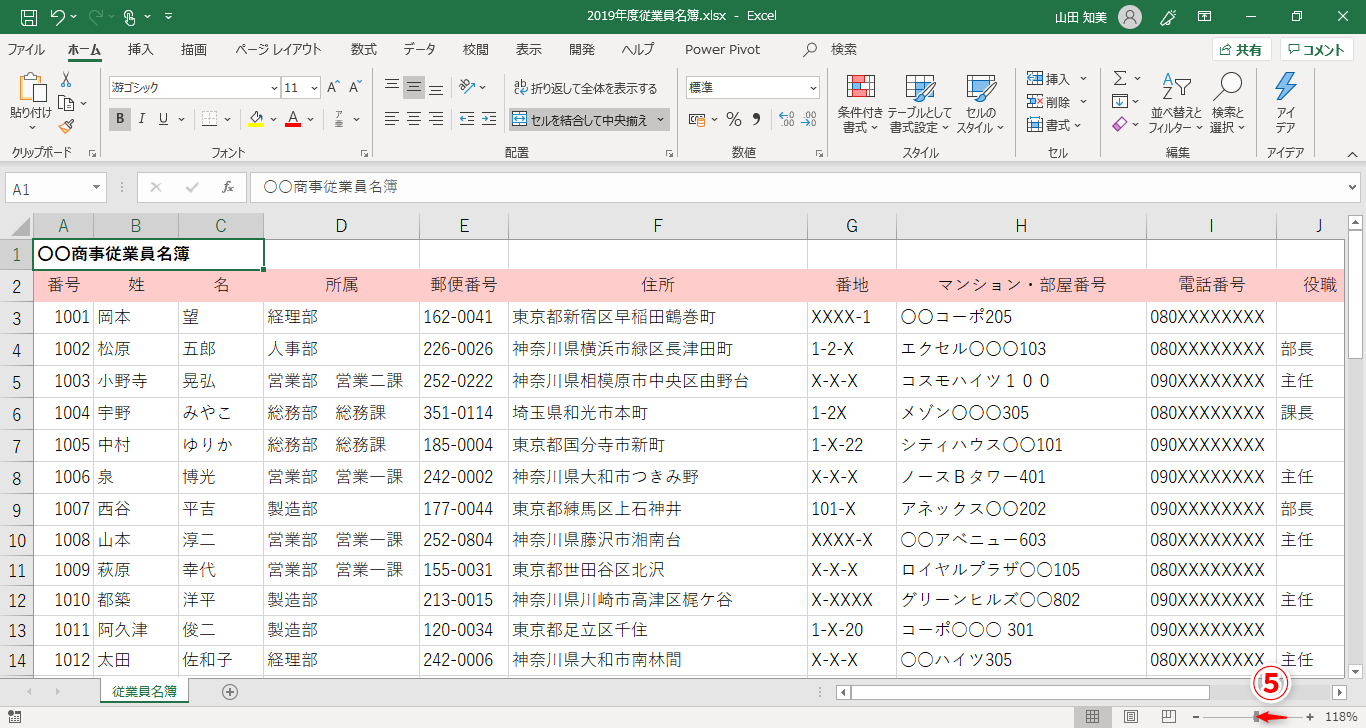Viewport: 1366px width, 728px height.
Task: Add a new sheet with the plus icon
Action: pos(230,691)
